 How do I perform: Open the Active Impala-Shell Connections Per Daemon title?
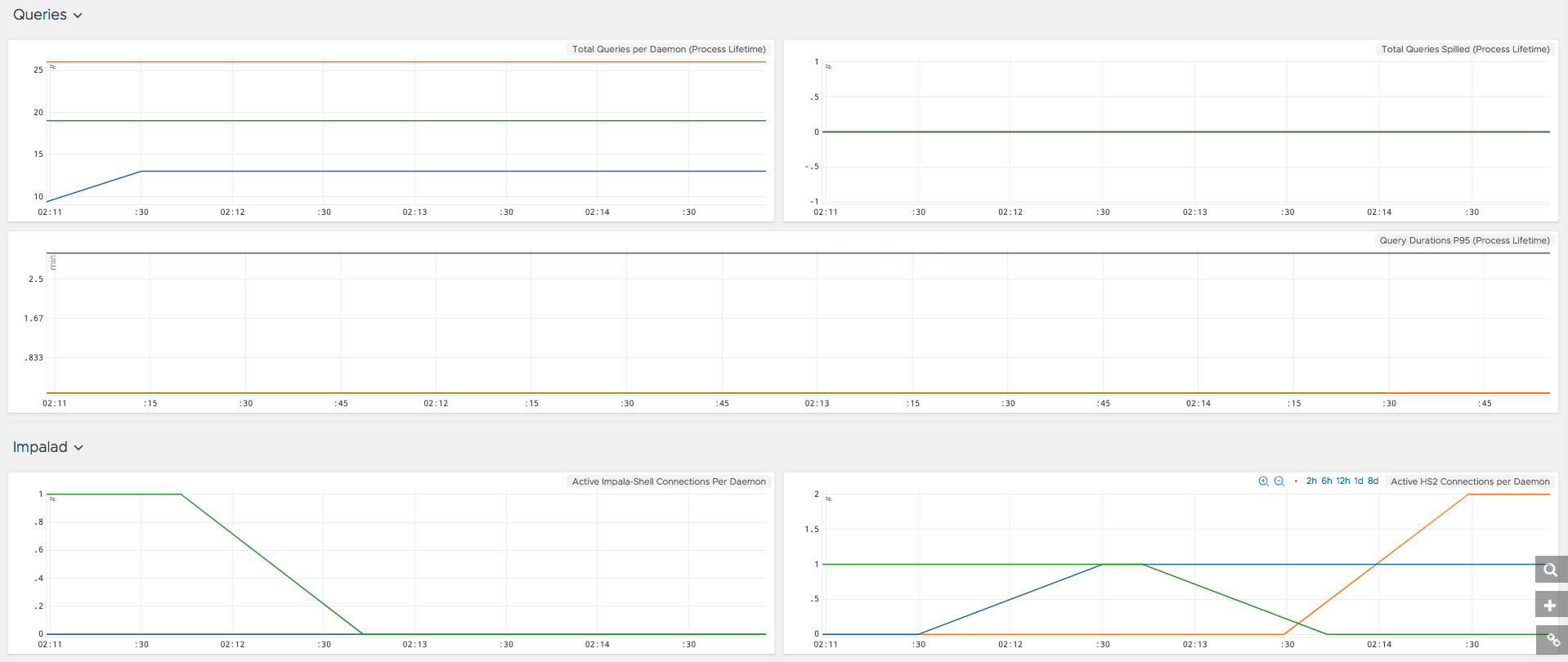(x=669, y=481)
